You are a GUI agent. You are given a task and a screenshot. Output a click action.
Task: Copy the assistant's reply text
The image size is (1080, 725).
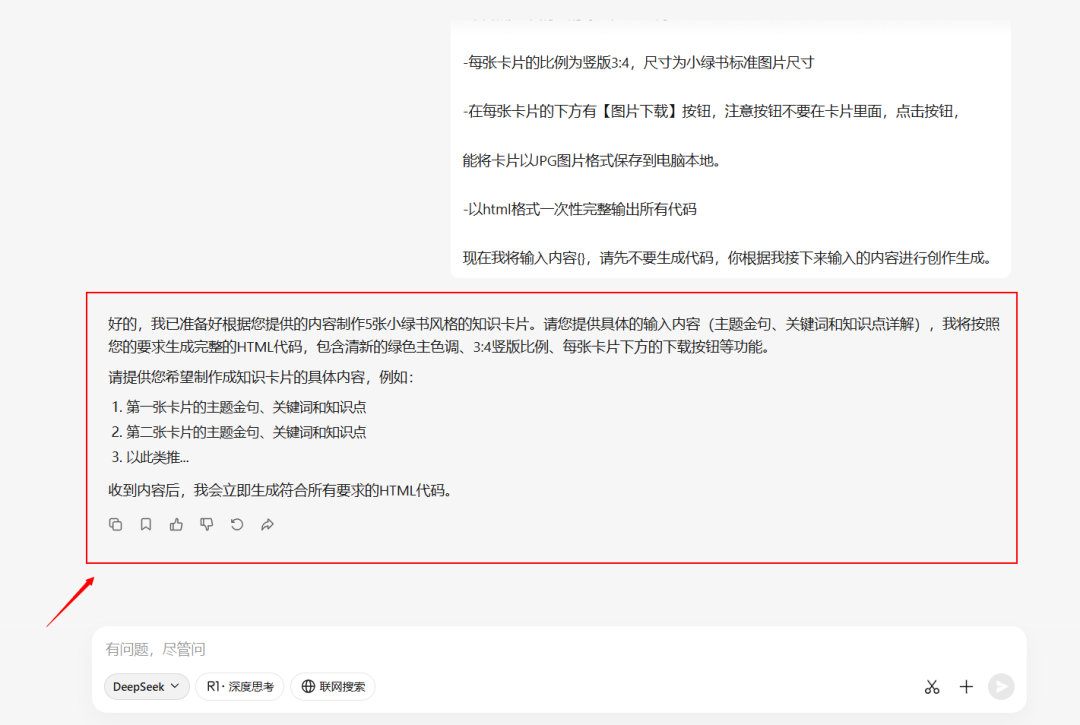(x=115, y=524)
